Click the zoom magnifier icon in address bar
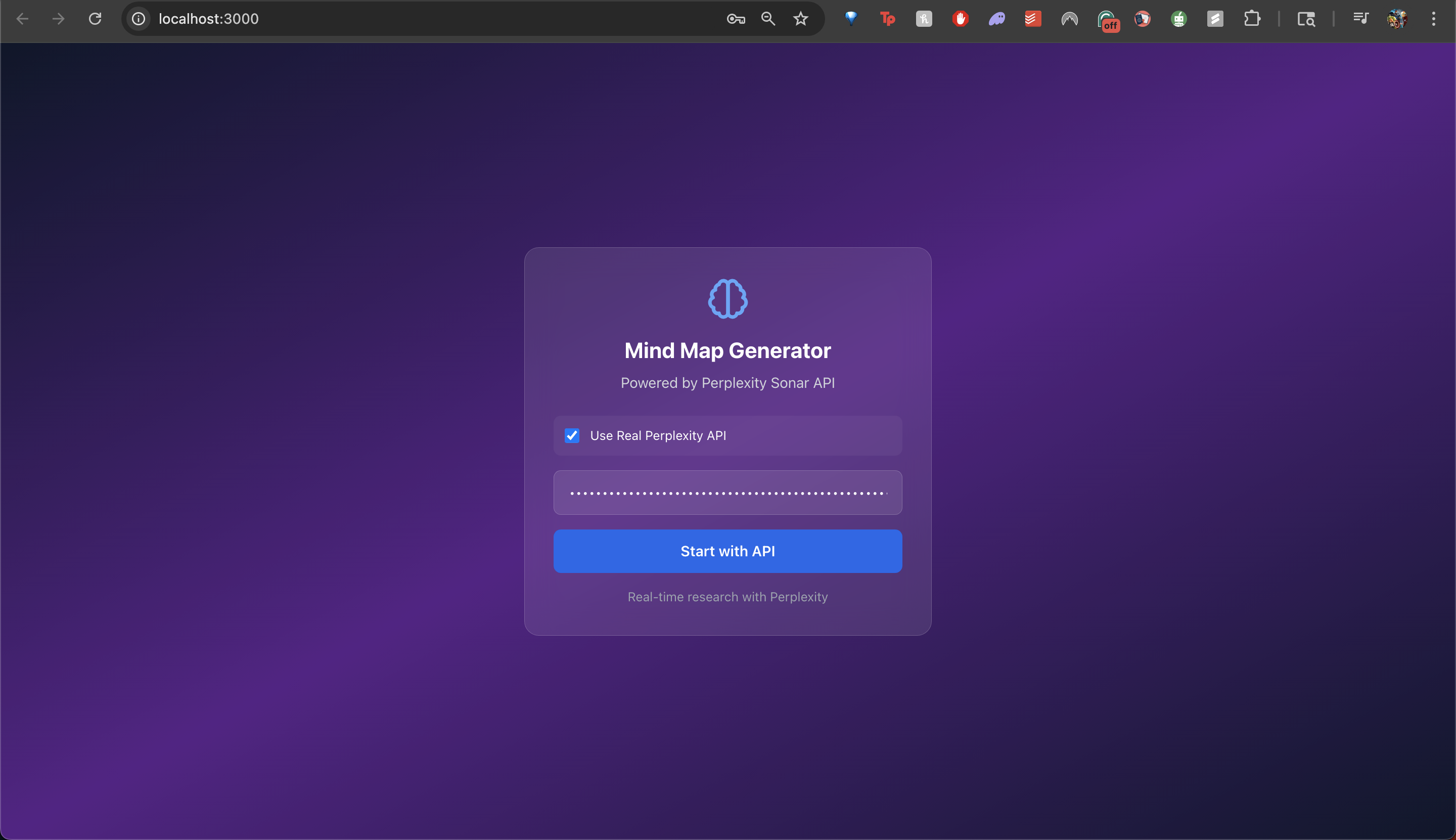Screen dimensions: 1456x840 pos(767,19)
